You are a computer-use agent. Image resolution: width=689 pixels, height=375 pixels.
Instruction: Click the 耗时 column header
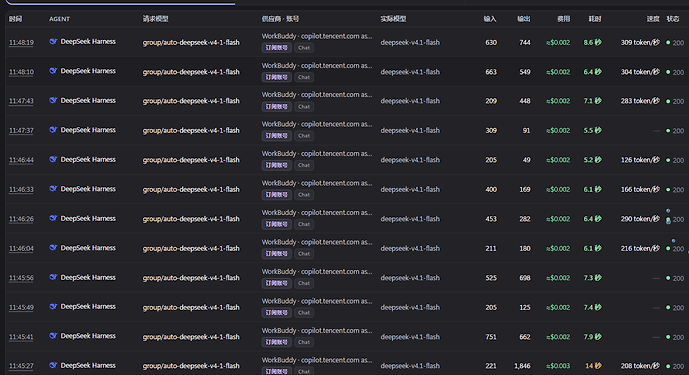coord(595,19)
